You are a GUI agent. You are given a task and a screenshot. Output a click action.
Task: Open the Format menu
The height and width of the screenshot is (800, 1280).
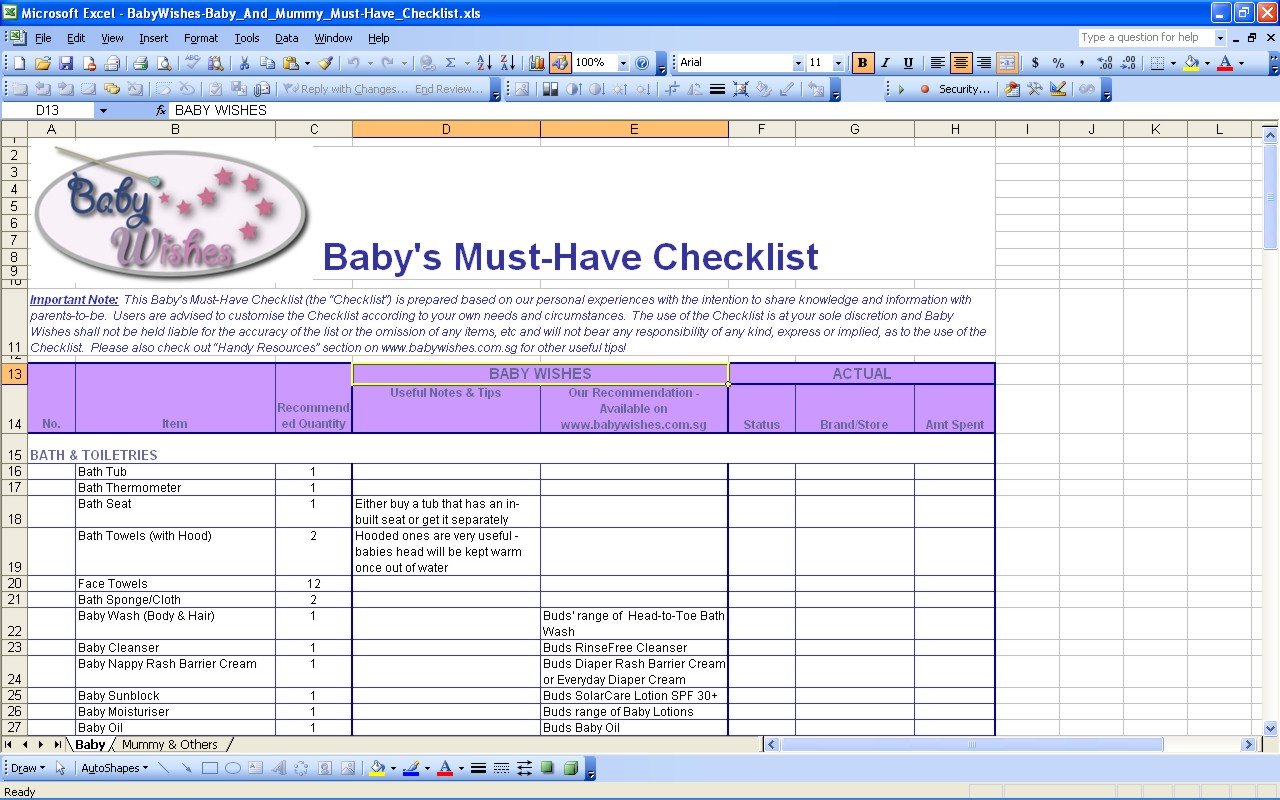click(x=201, y=38)
